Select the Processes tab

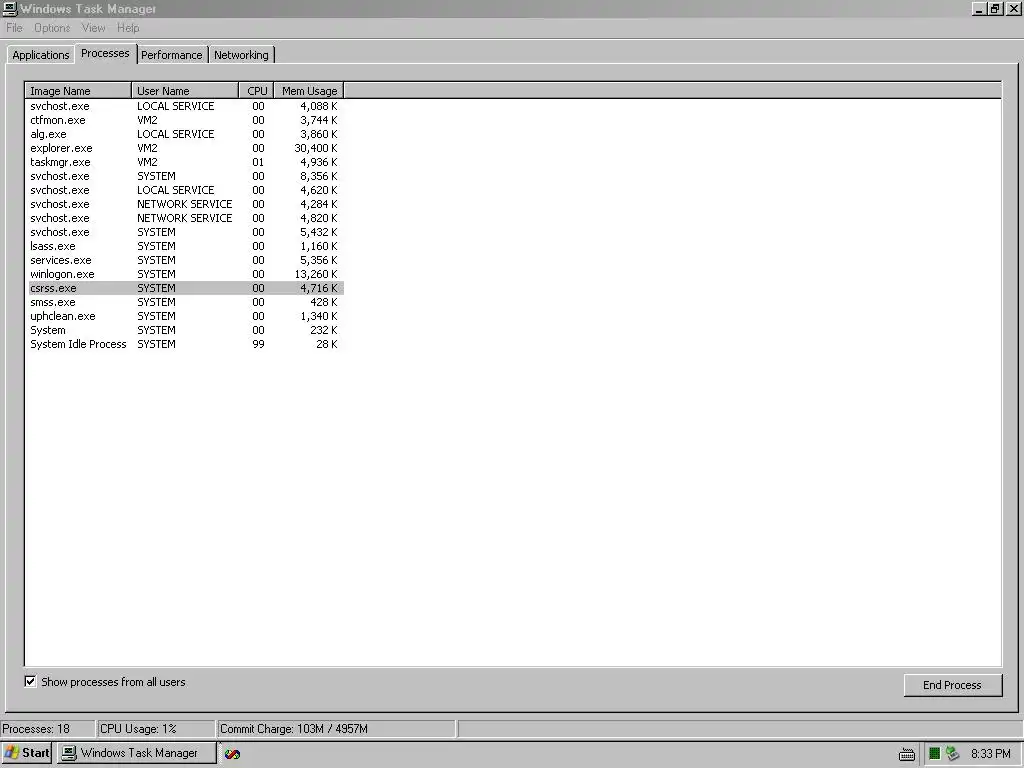[105, 54]
